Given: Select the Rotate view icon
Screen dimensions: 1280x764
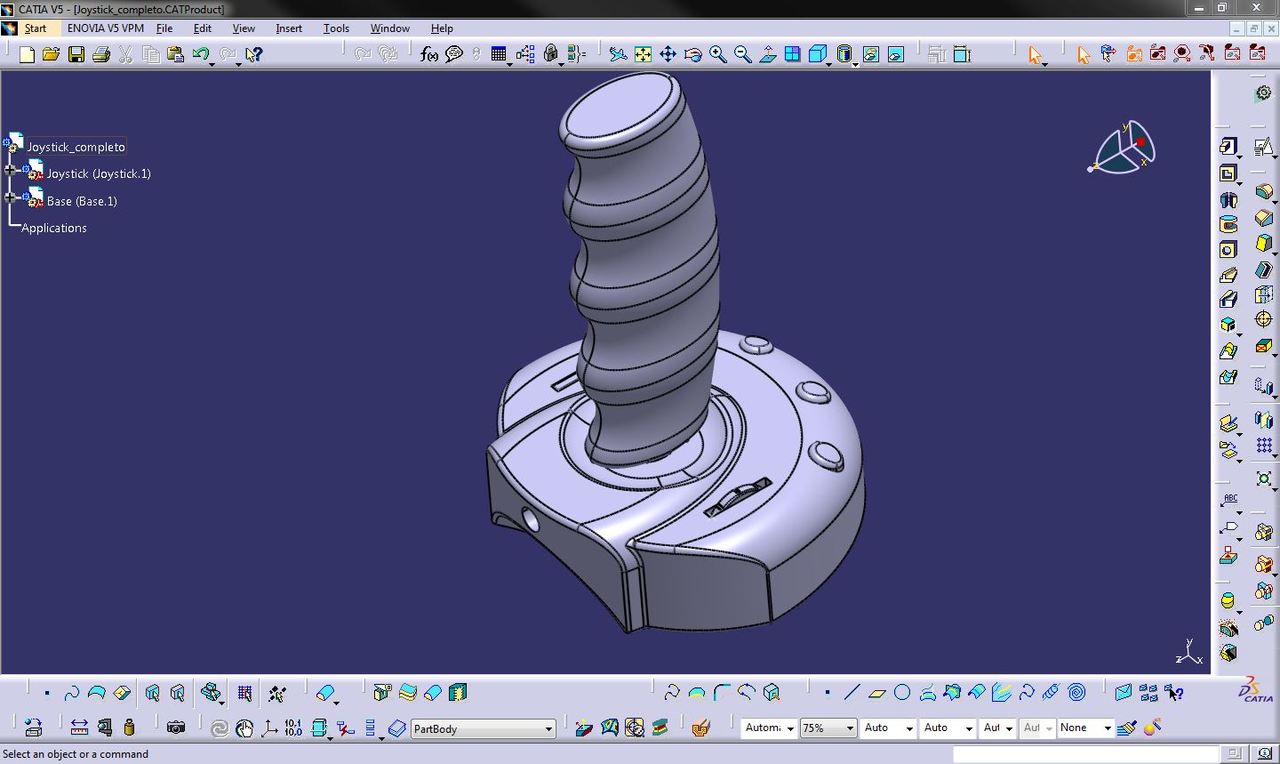Looking at the screenshot, I should click(693, 54).
